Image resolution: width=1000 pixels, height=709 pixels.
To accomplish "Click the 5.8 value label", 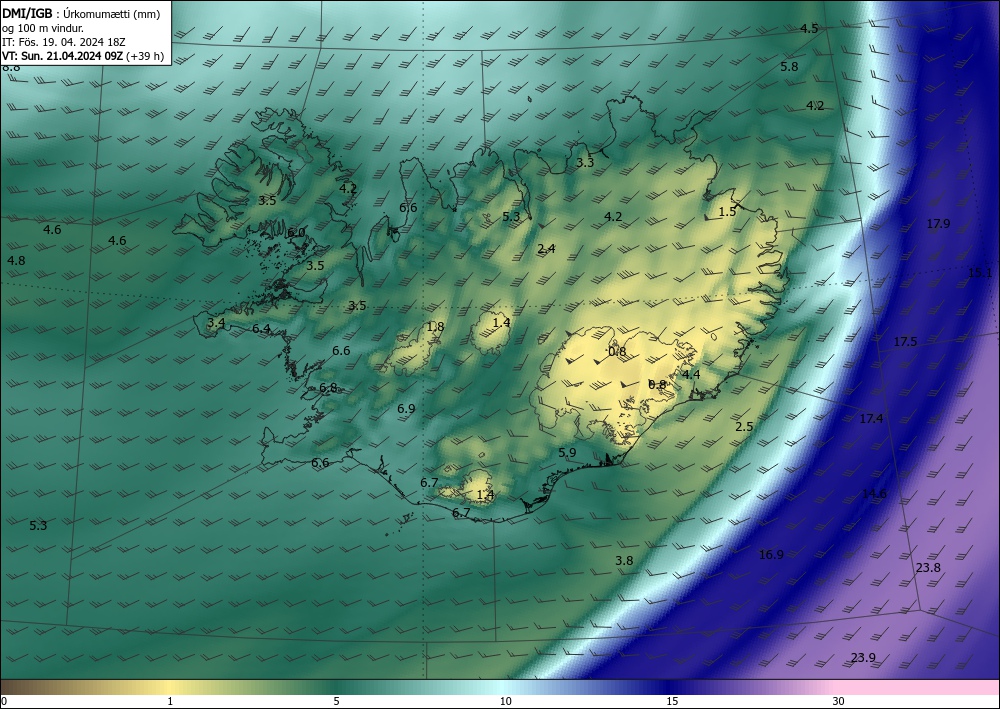I will [790, 66].
